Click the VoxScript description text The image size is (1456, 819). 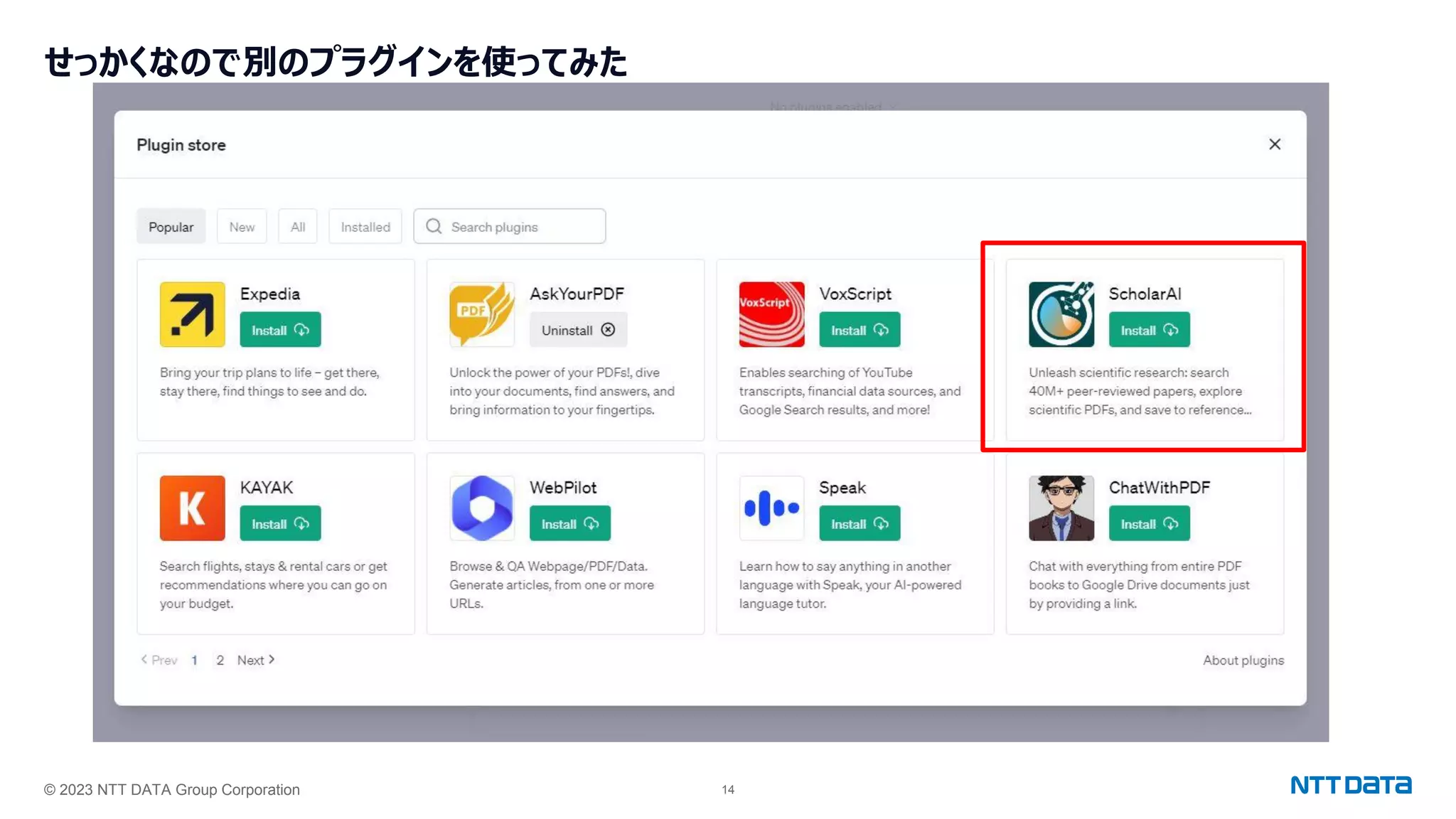click(x=850, y=391)
